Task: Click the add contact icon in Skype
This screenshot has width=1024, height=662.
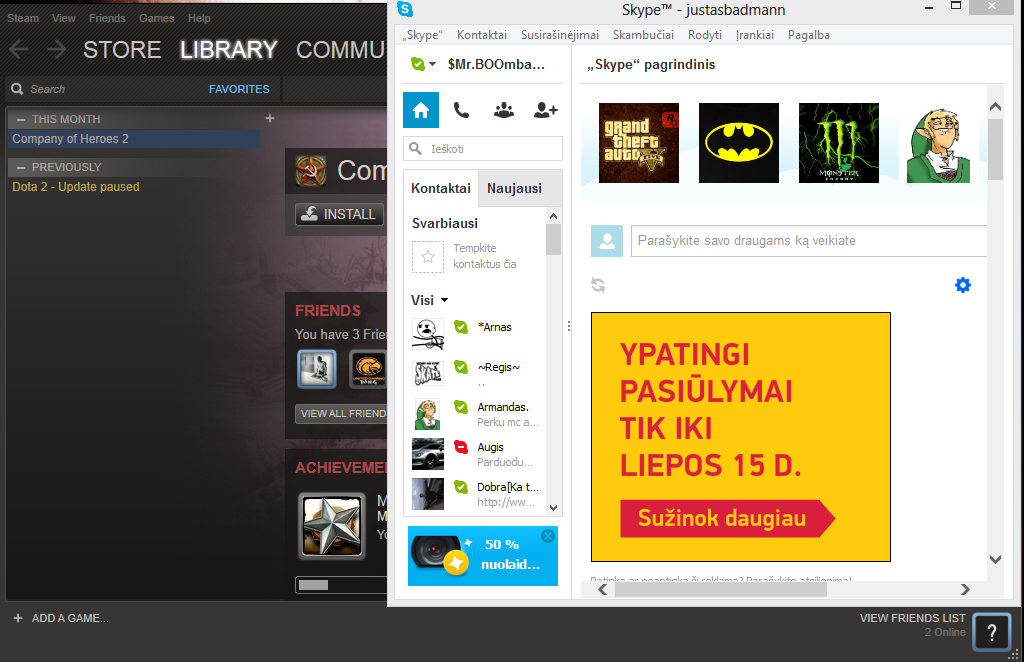Action: tap(545, 110)
